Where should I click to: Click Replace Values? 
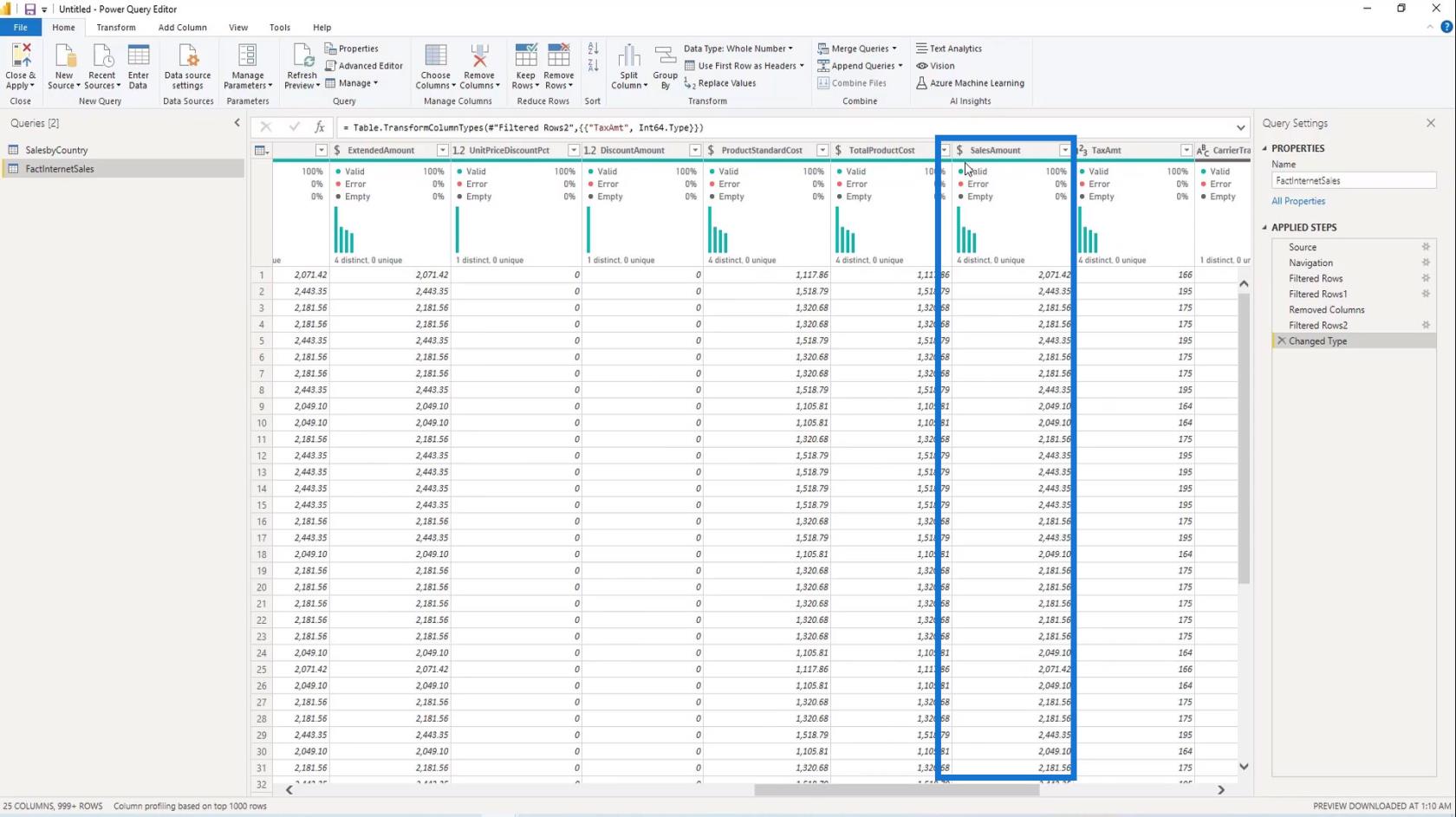pos(720,83)
